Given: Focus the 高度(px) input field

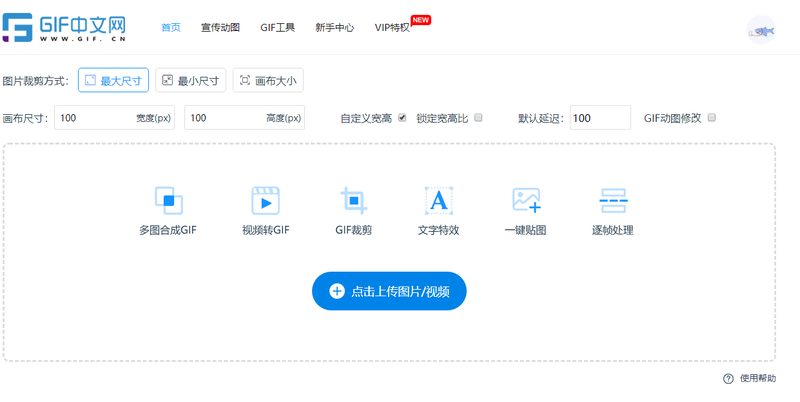Looking at the screenshot, I should pyautogui.click(x=244, y=117).
